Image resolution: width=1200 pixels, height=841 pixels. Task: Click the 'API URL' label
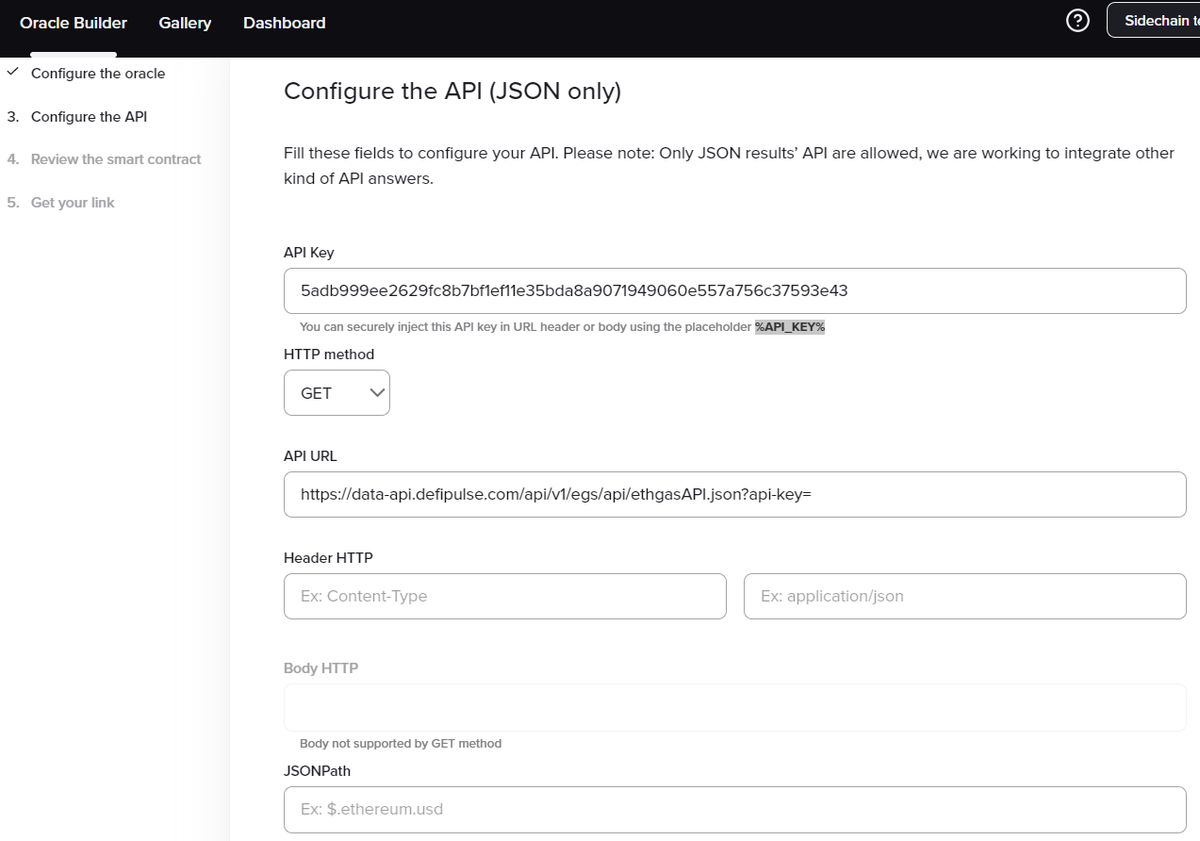tap(310, 455)
